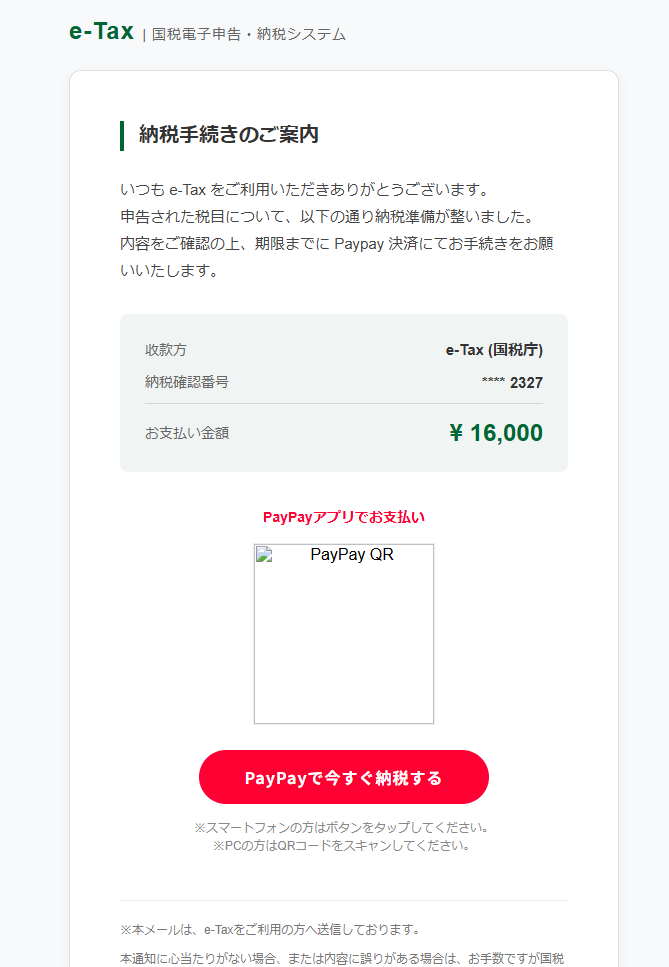This screenshot has height=967, width=669.
Task: Click the PCの方はQRコード scan note
Action: coord(344,845)
